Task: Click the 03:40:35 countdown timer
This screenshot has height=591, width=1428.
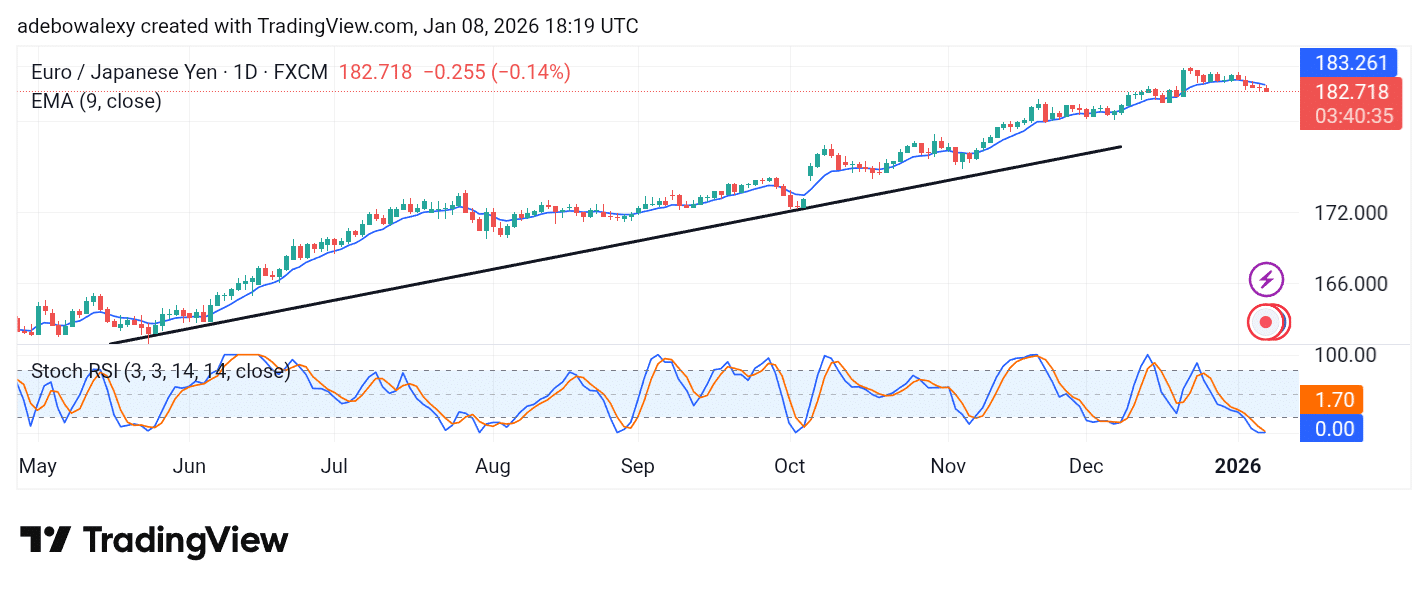Action: 1354,116
